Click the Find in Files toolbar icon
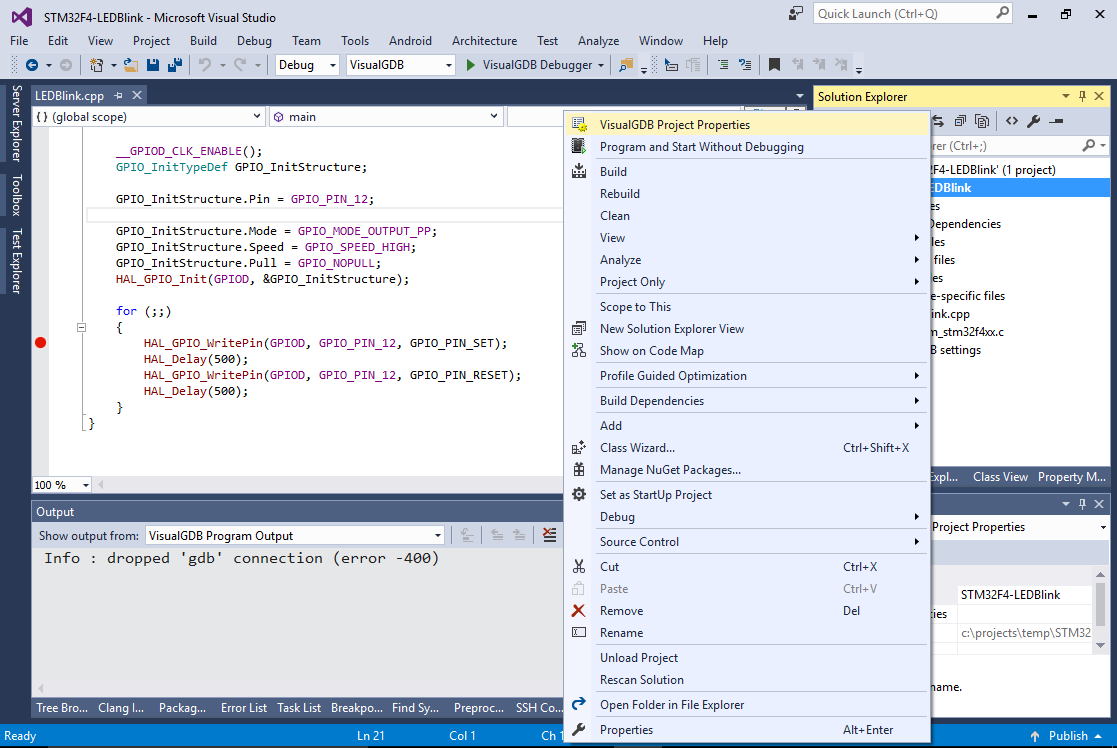The width and height of the screenshot is (1117, 748). (626, 65)
